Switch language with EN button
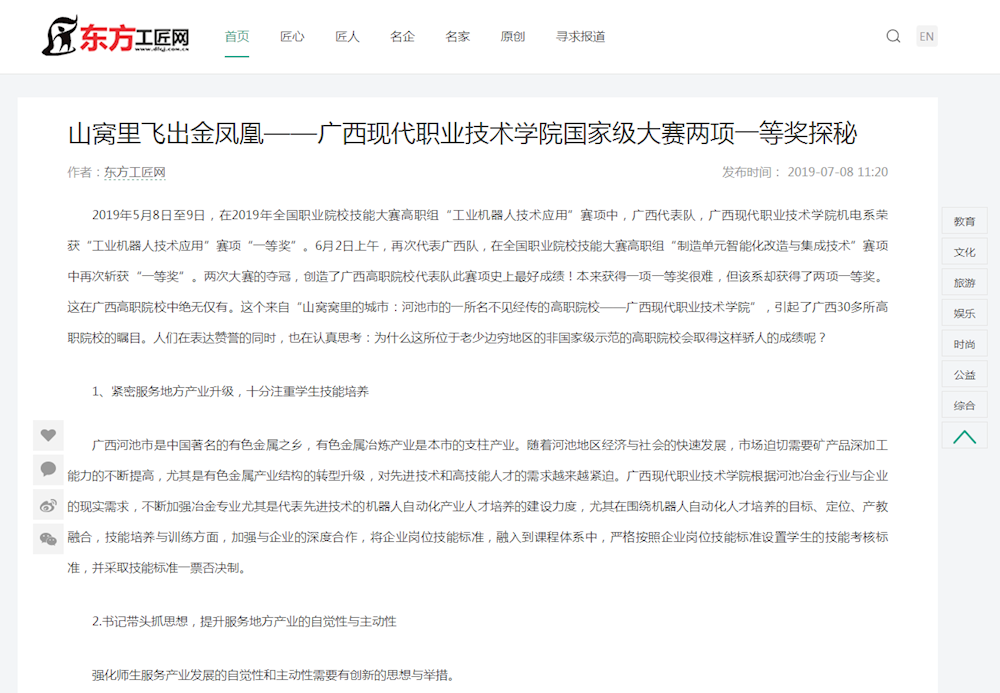 click(927, 36)
